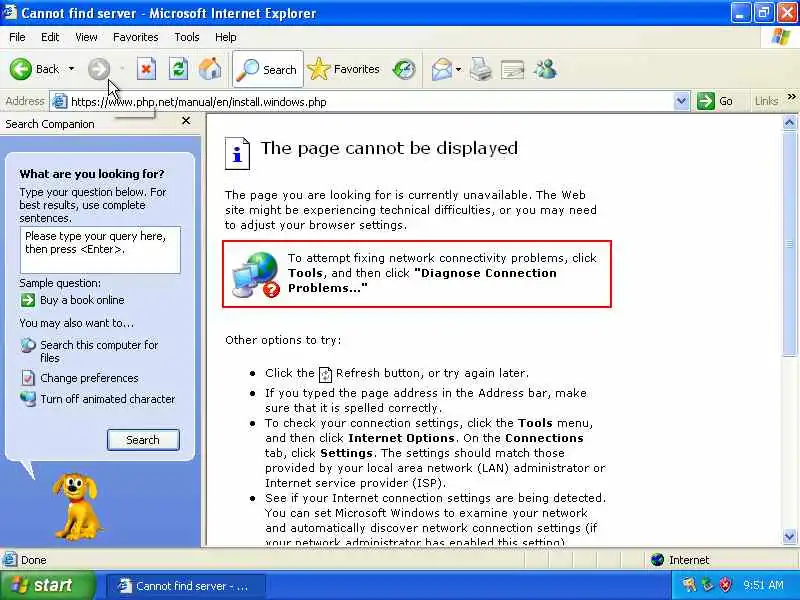Viewport: 800px width, 600px height.
Task: Click the green Go button
Action: click(x=715, y=101)
